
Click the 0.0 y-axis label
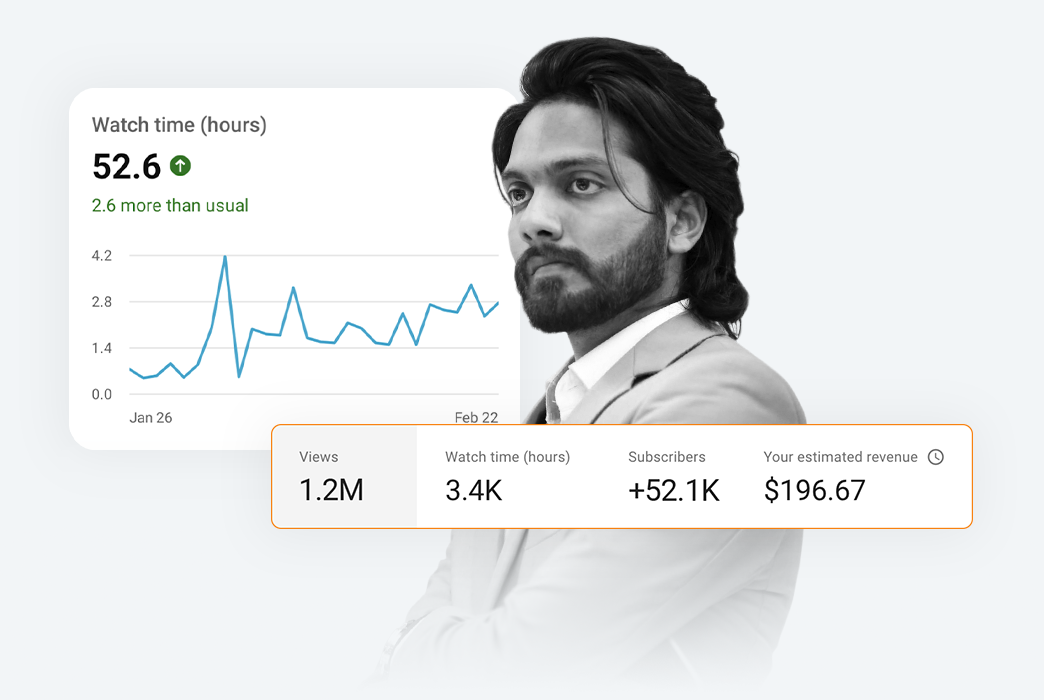pyautogui.click(x=102, y=394)
